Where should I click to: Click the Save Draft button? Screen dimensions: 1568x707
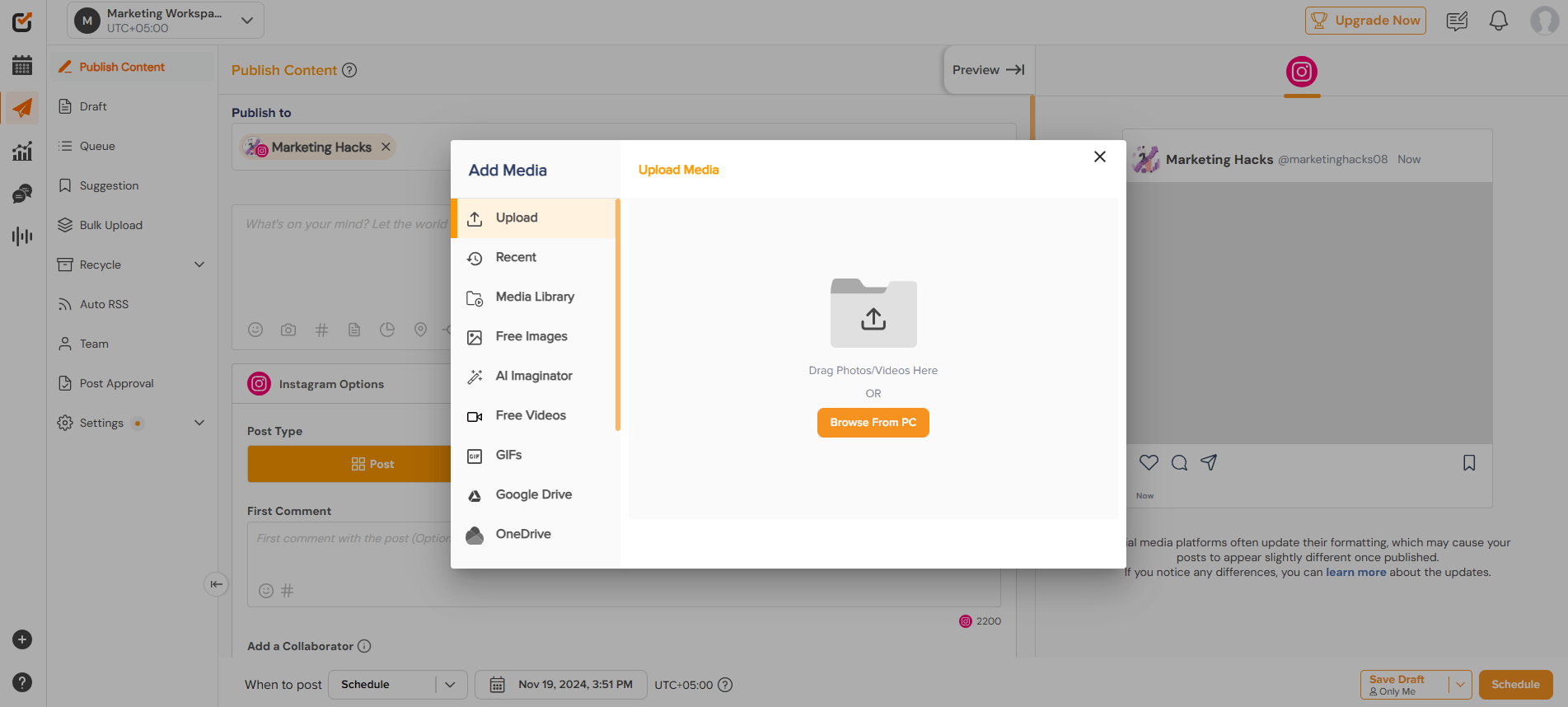tap(1404, 685)
